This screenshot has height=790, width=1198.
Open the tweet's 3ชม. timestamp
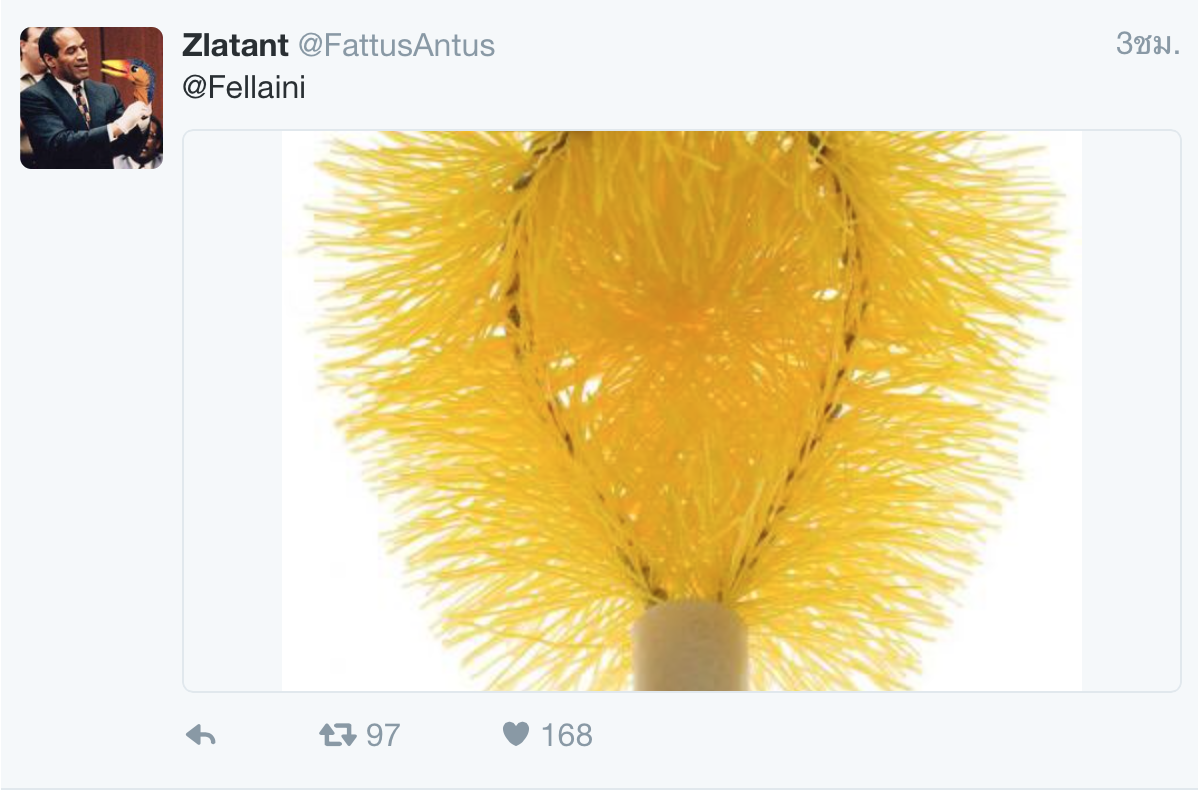1147,44
